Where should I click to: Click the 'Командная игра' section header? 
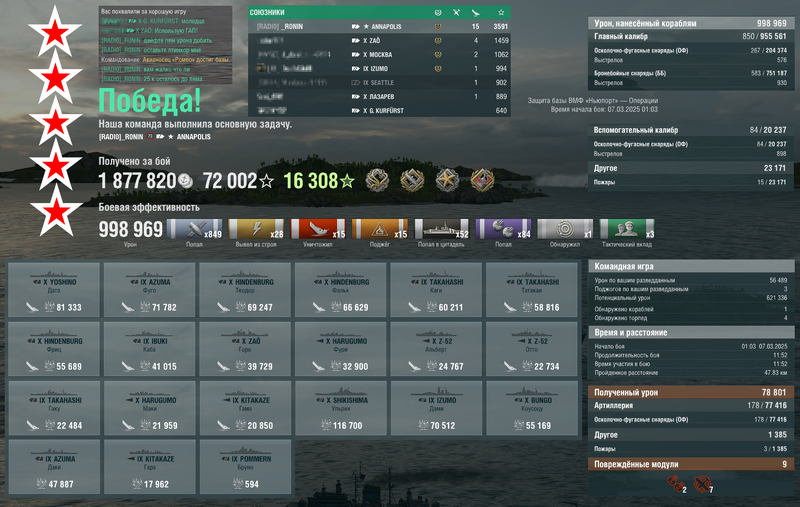point(691,266)
